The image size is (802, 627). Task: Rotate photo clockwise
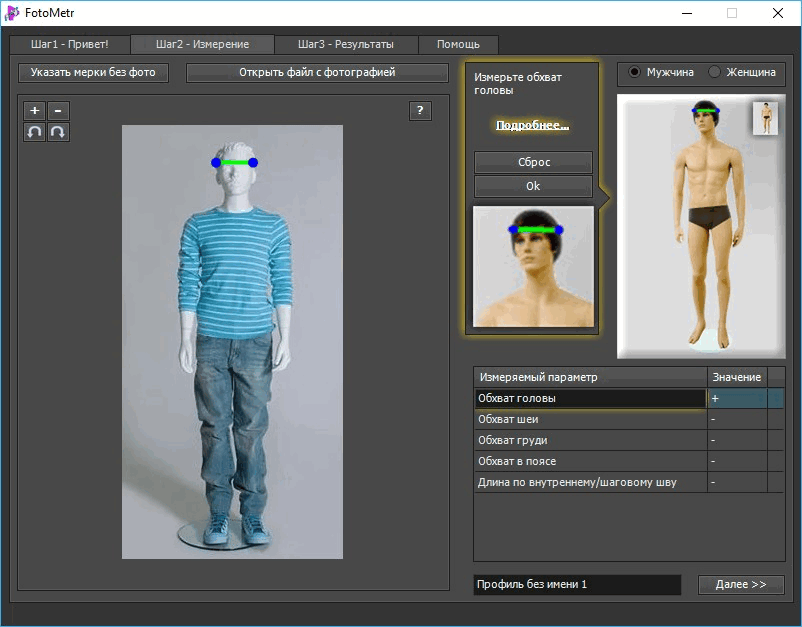click(58, 132)
